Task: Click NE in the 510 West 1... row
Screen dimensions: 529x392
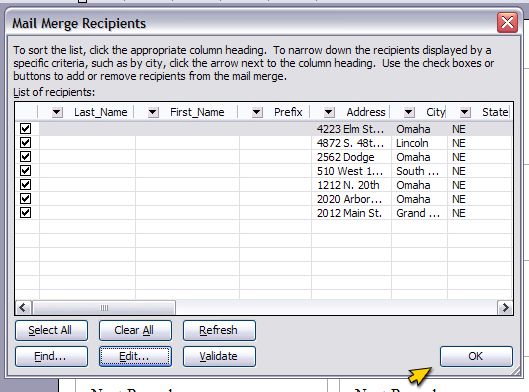Action: tap(458, 171)
